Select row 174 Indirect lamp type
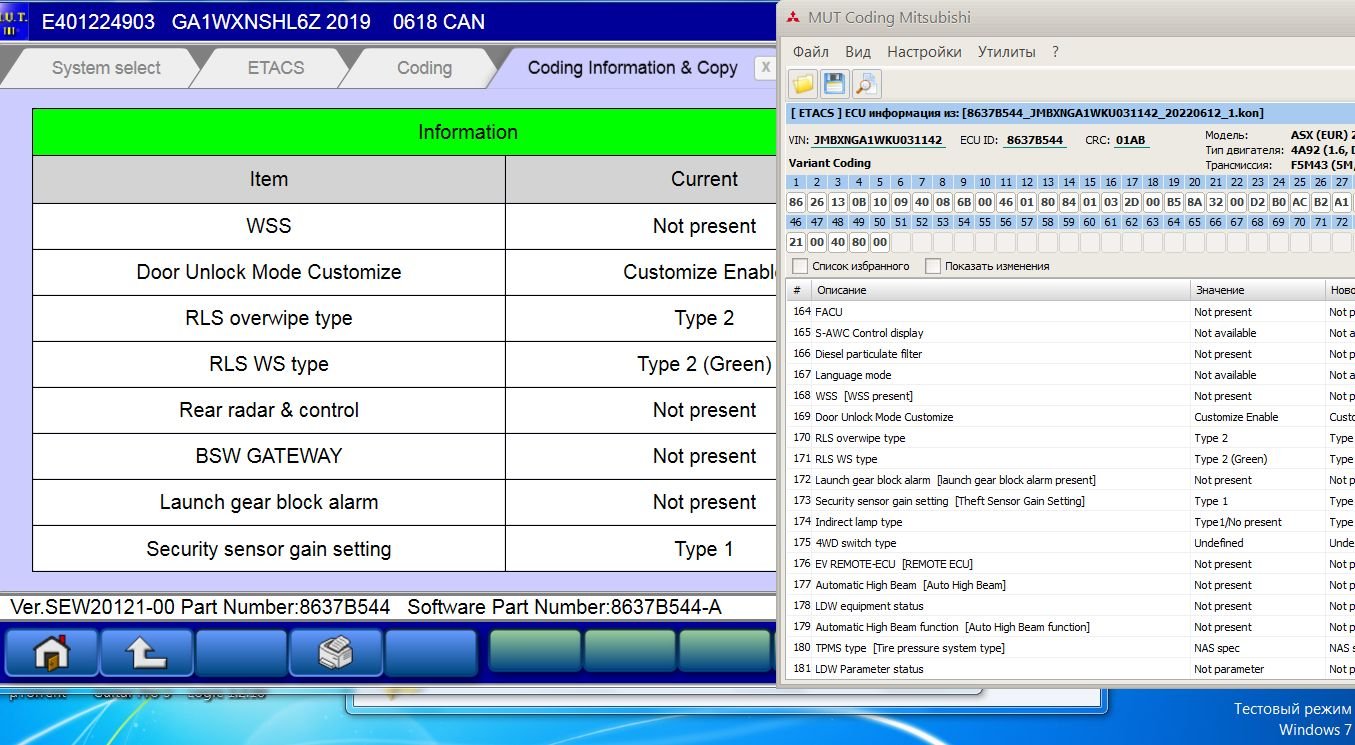This screenshot has width=1355, height=745. point(1071,522)
